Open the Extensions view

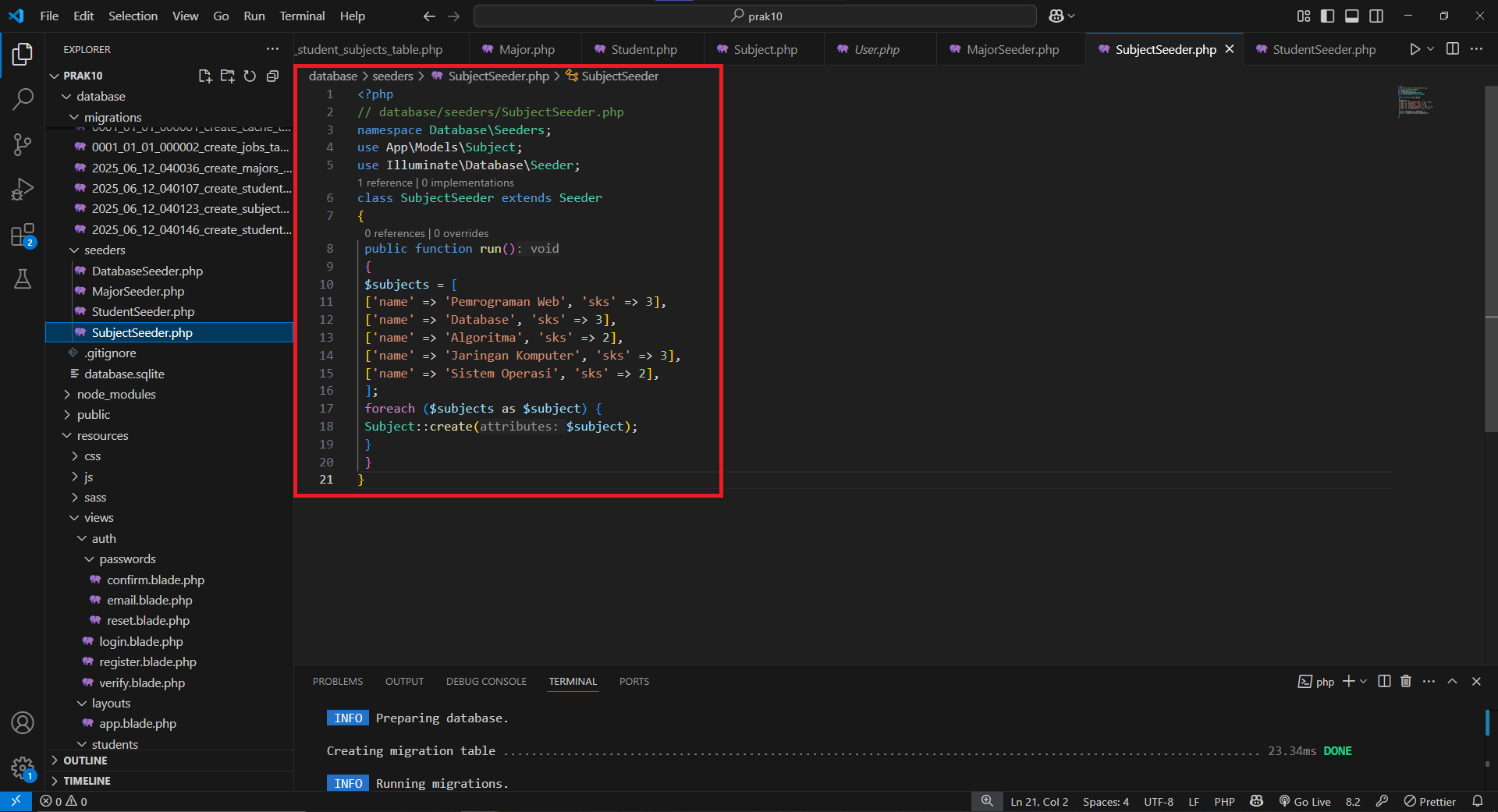point(23,235)
